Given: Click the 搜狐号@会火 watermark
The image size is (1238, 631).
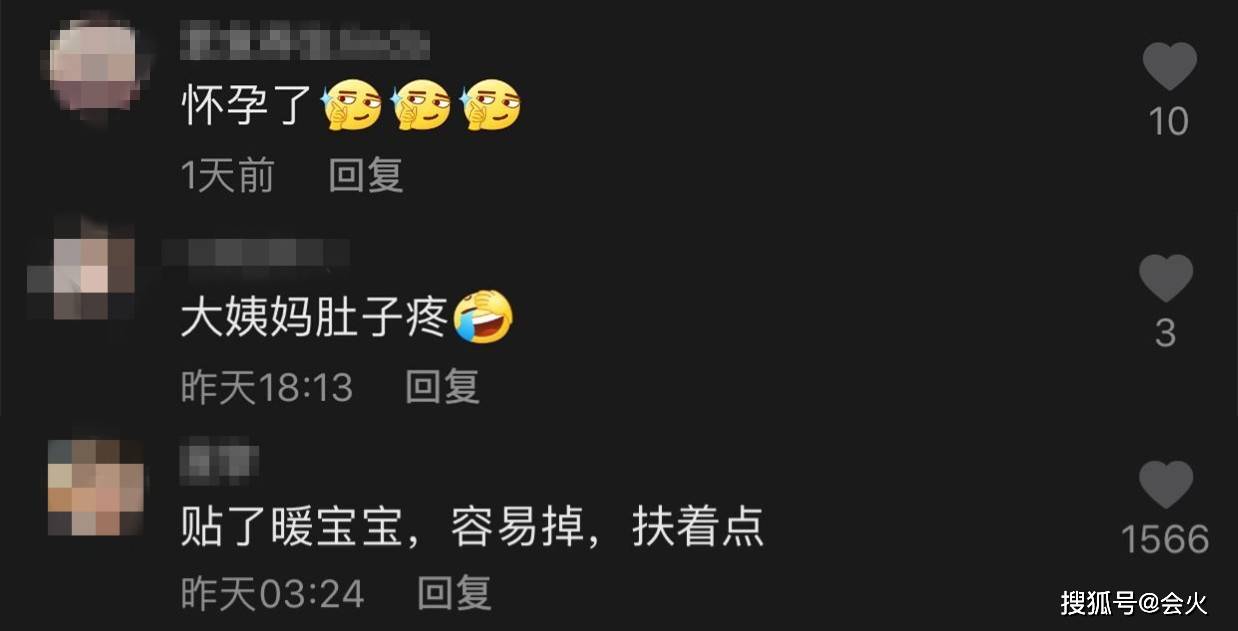Looking at the screenshot, I should point(1134,603).
